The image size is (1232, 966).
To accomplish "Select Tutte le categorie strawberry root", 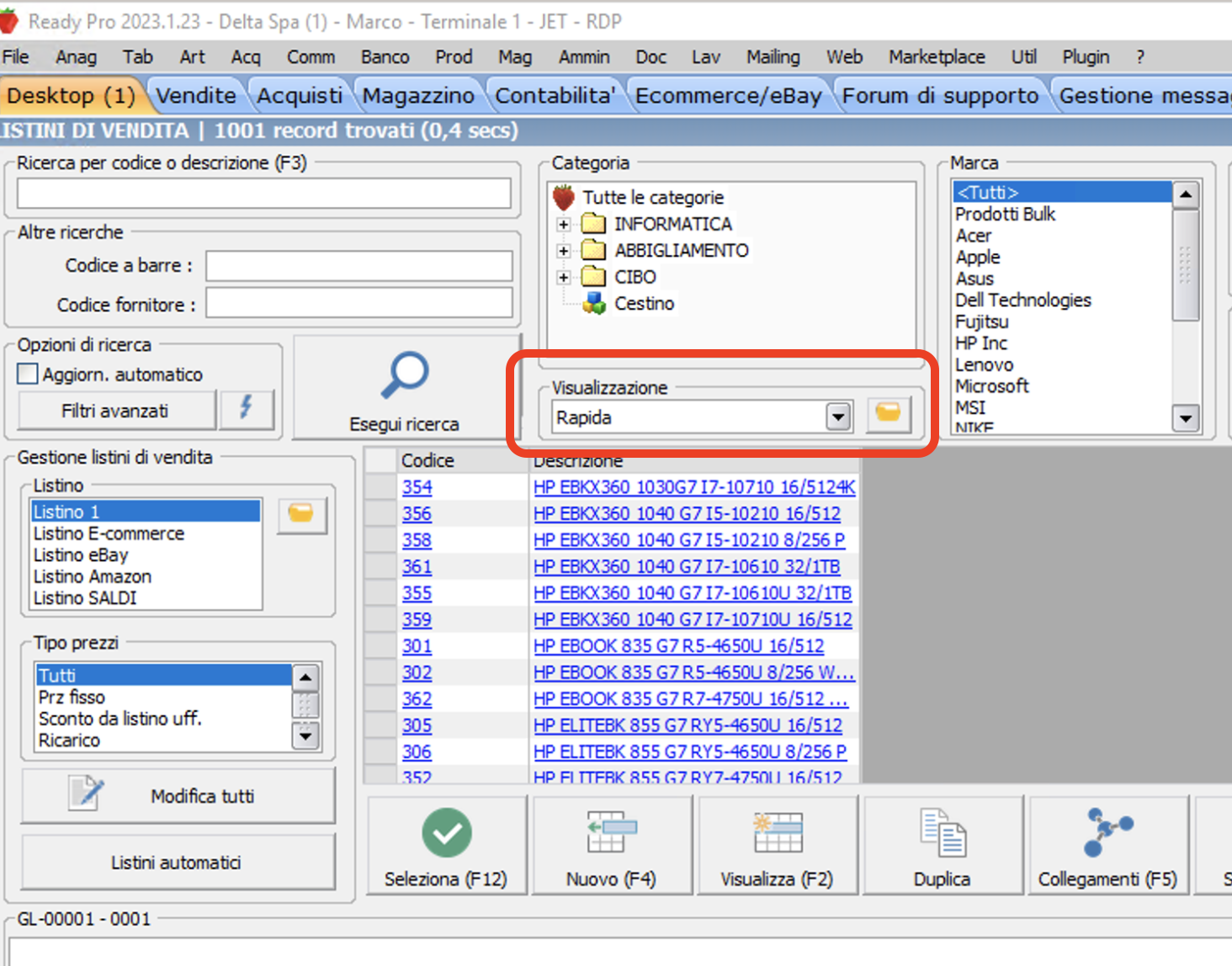I will pyautogui.click(x=564, y=198).
